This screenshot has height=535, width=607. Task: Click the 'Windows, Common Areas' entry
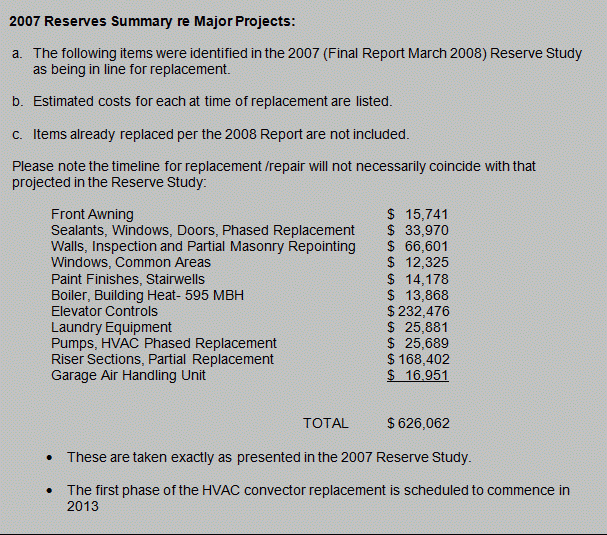pos(131,263)
